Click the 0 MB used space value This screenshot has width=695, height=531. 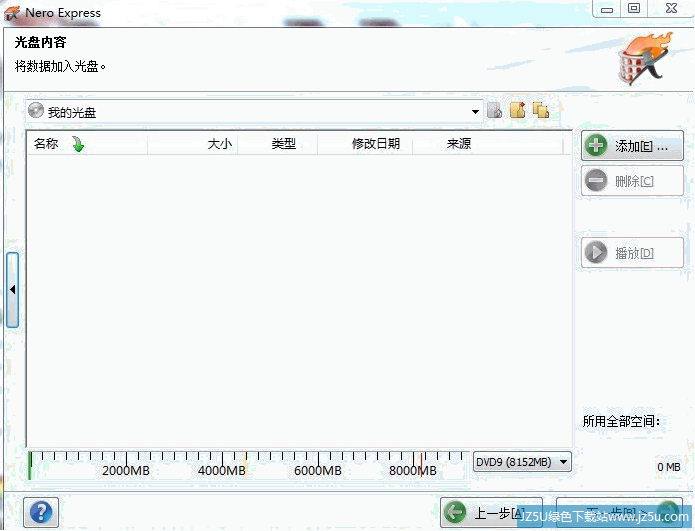668,467
